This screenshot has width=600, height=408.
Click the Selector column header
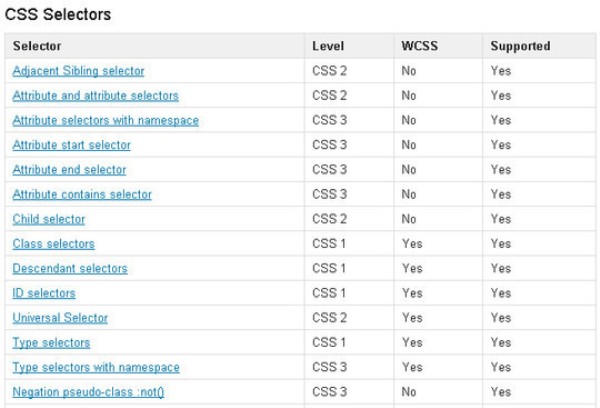[37, 46]
